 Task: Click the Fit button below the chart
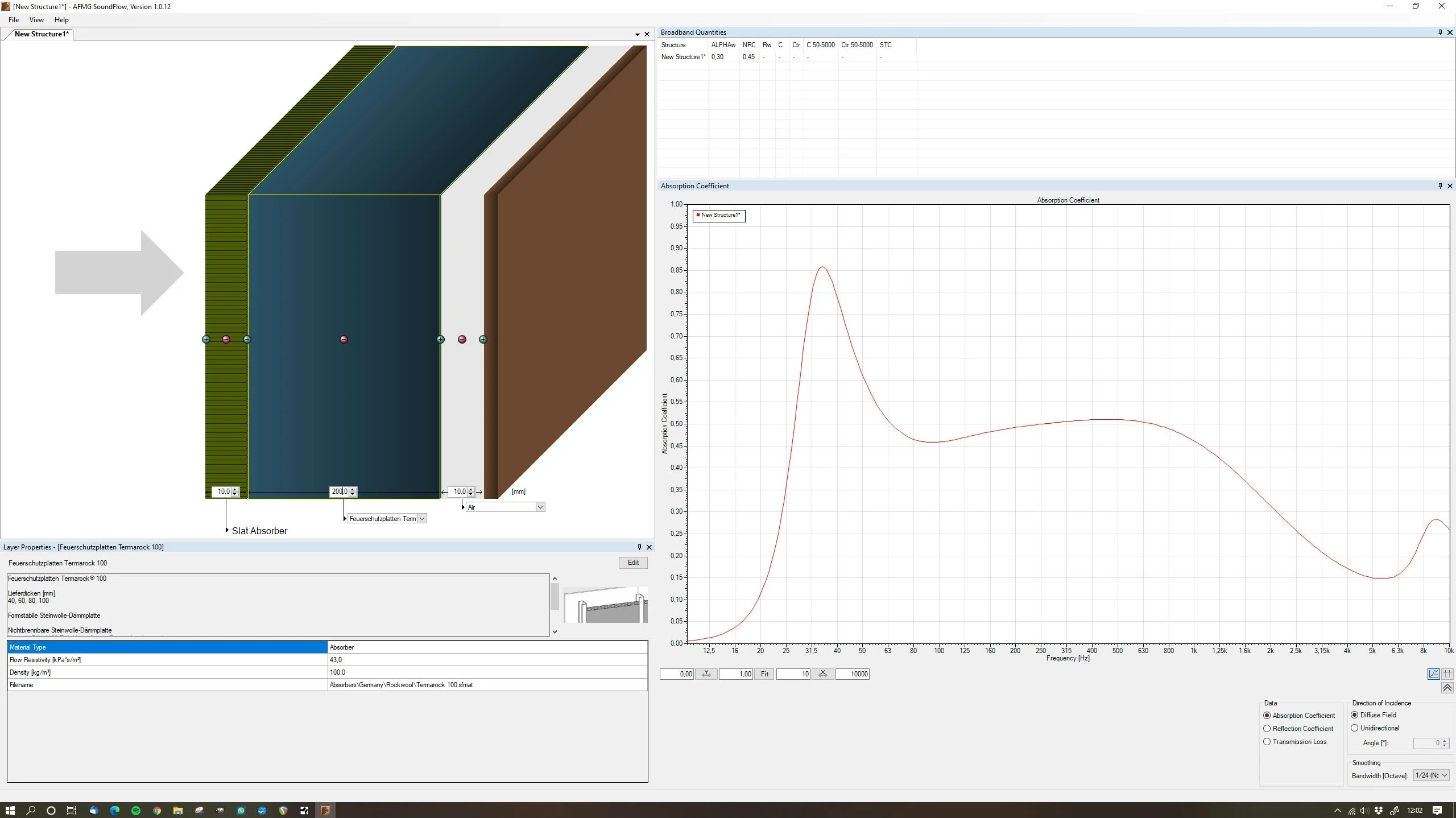click(x=764, y=674)
